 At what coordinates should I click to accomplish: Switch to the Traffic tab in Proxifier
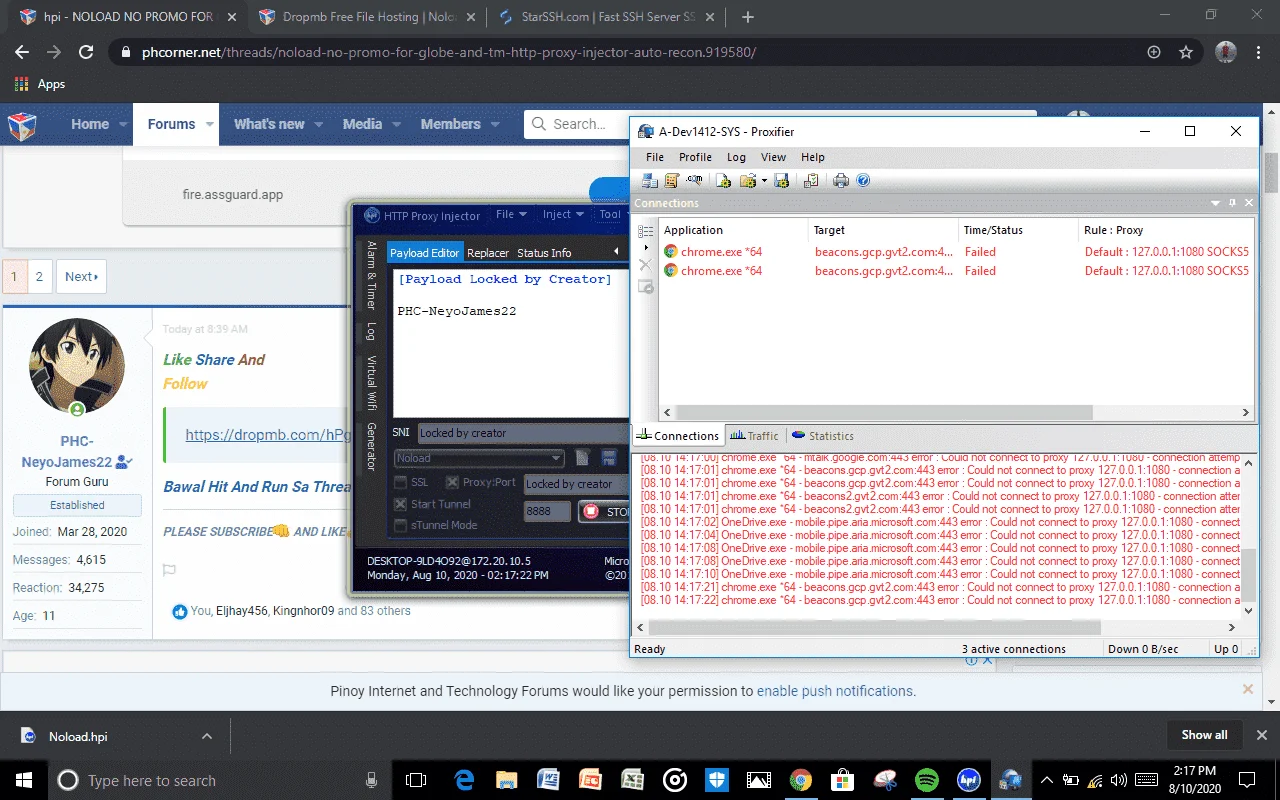[754, 436]
